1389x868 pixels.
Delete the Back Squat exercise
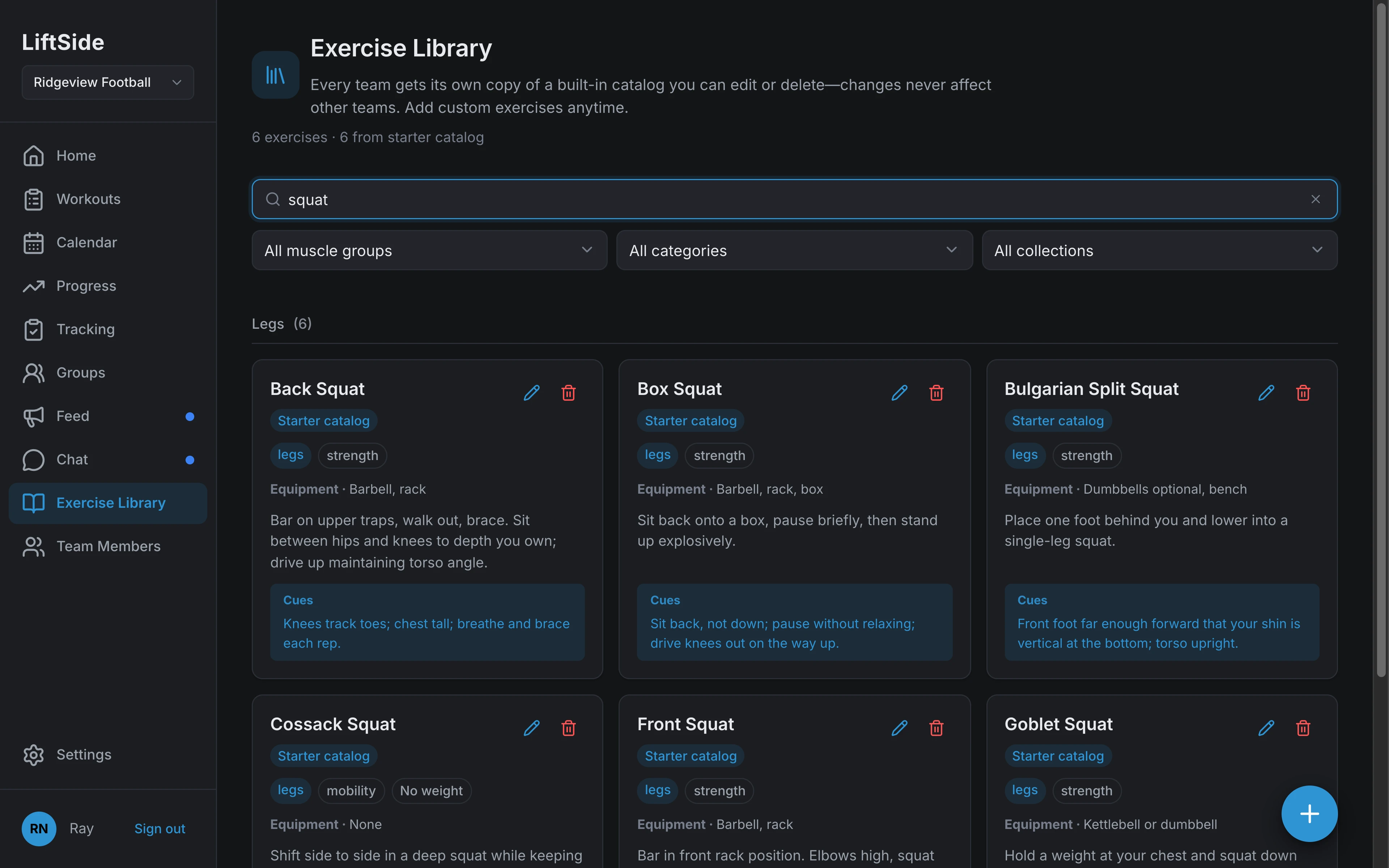(568, 393)
